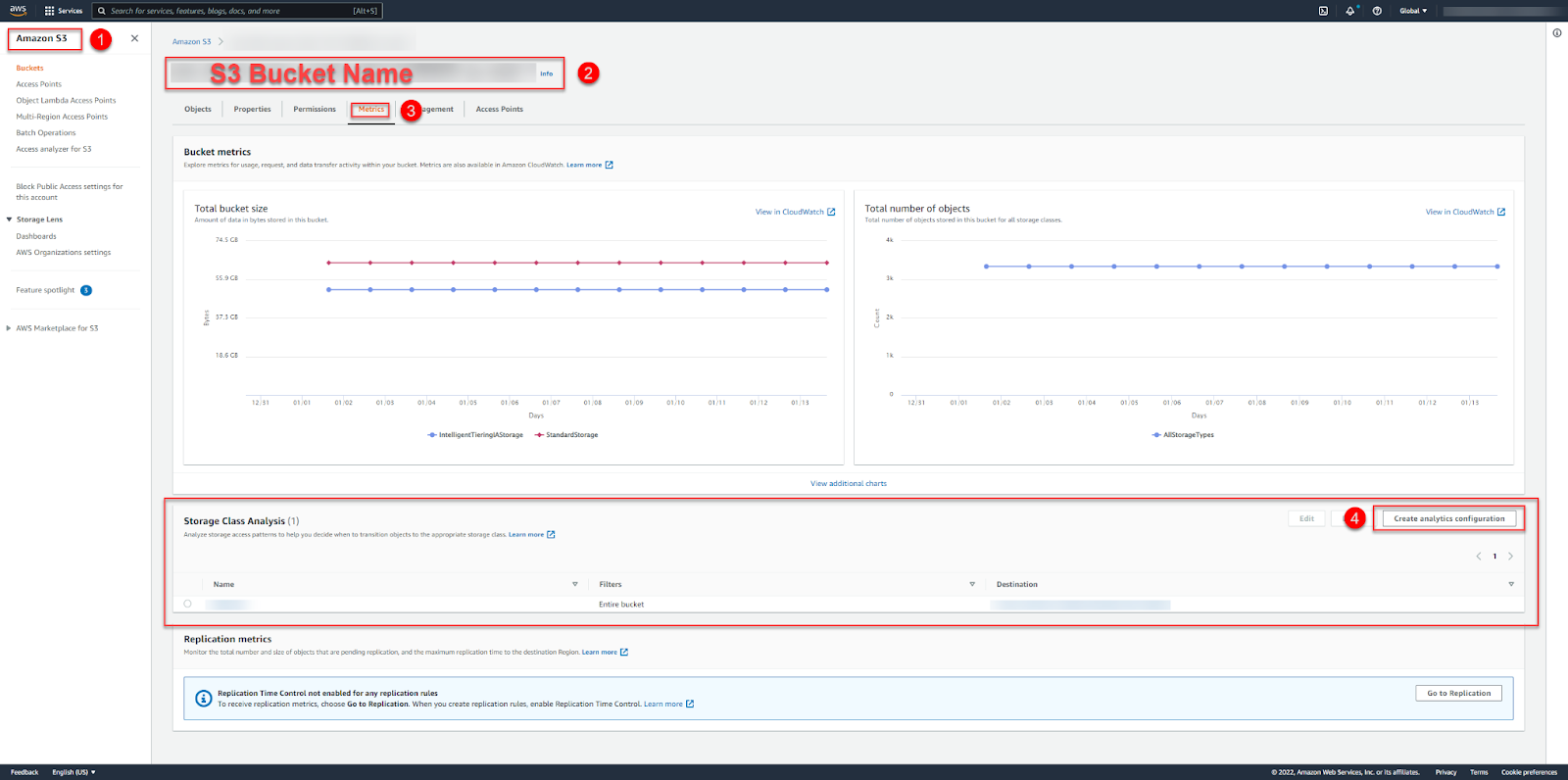Go to previous page in analysis table

pyautogui.click(x=1479, y=557)
